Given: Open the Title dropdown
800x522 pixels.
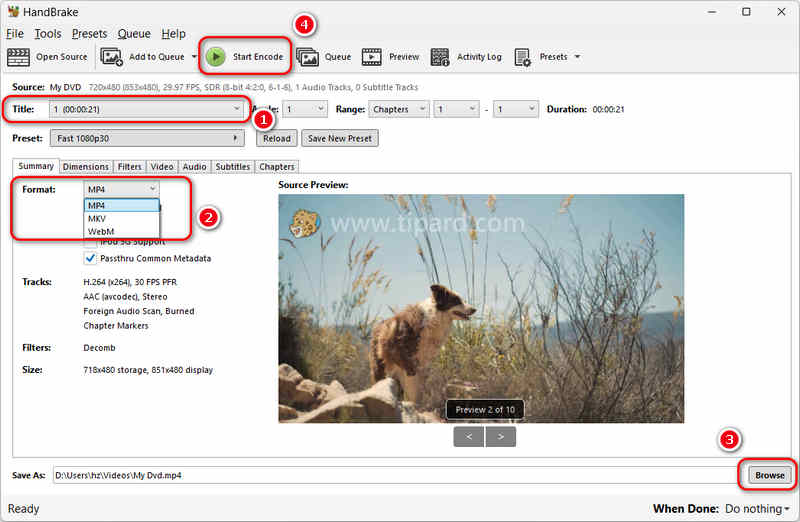Looking at the screenshot, I should pos(146,109).
